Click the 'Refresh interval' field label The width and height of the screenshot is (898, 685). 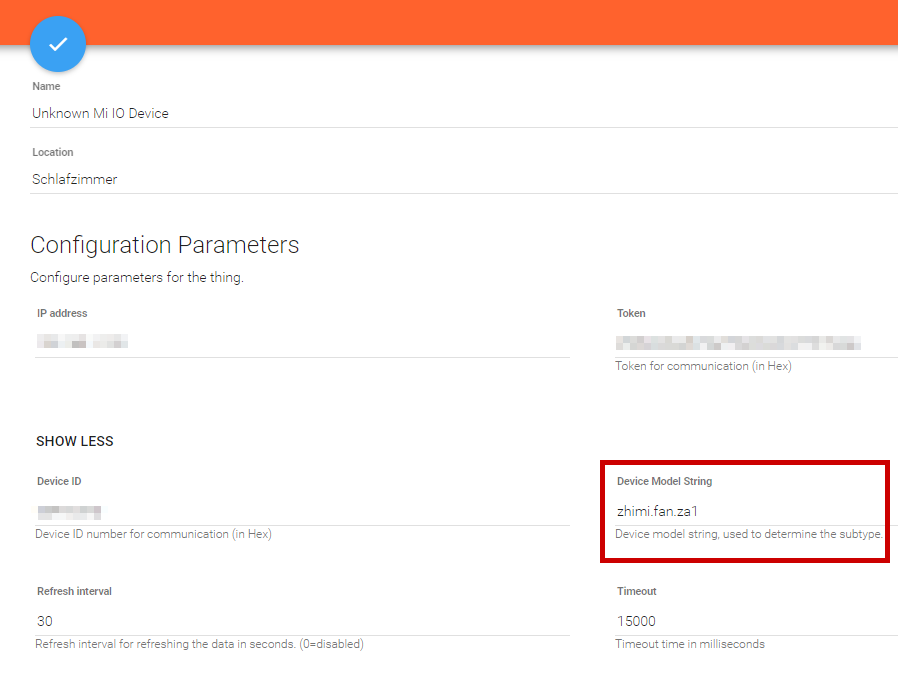pos(74,591)
